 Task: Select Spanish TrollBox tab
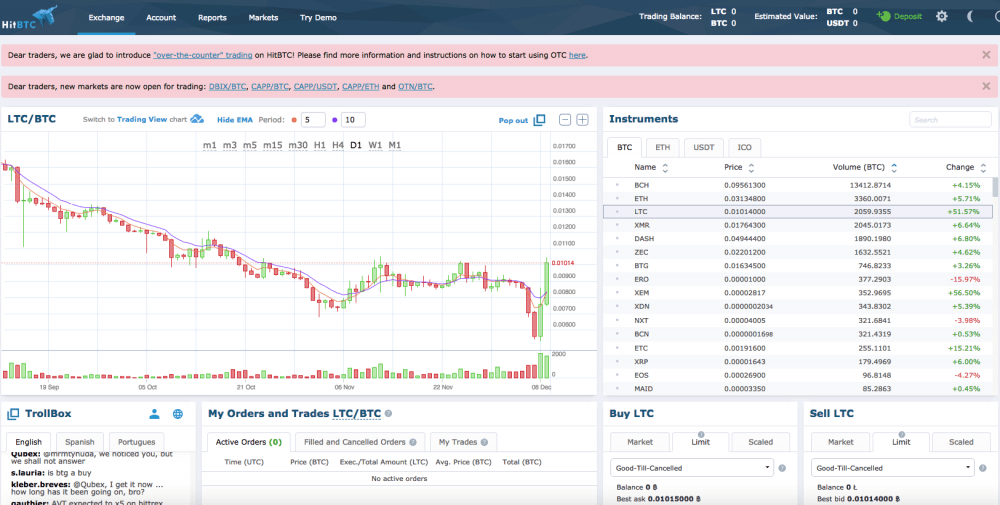pyautogui.click(x=80, y=442)
